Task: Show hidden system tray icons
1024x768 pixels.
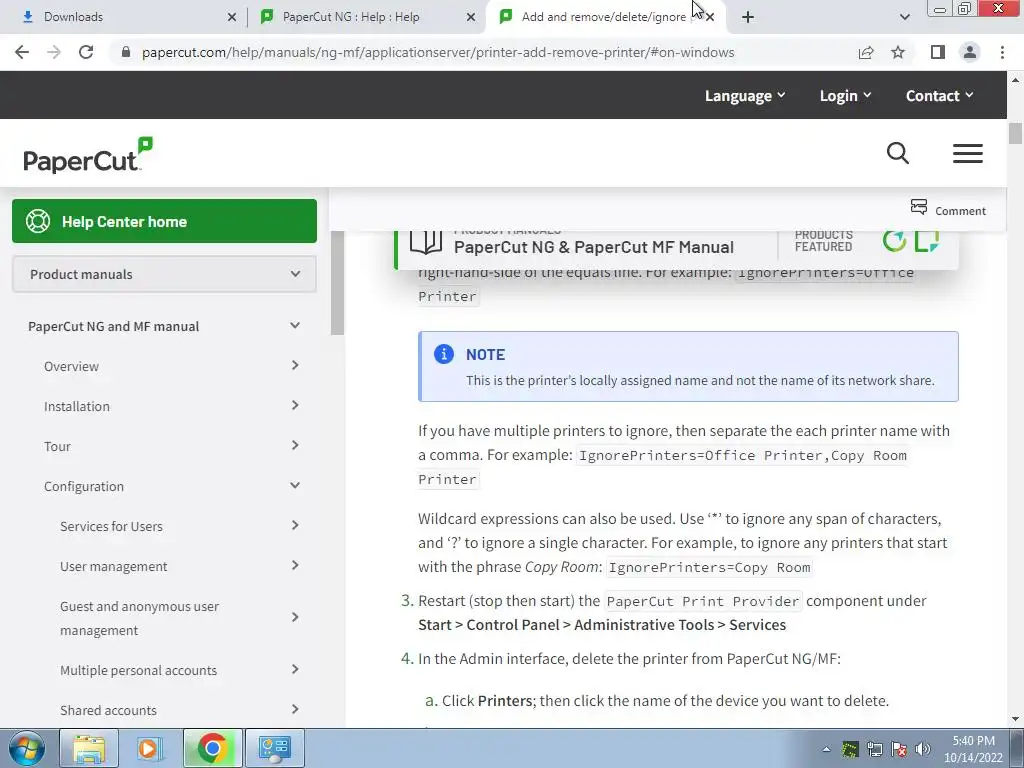Action: click(826, 749)
